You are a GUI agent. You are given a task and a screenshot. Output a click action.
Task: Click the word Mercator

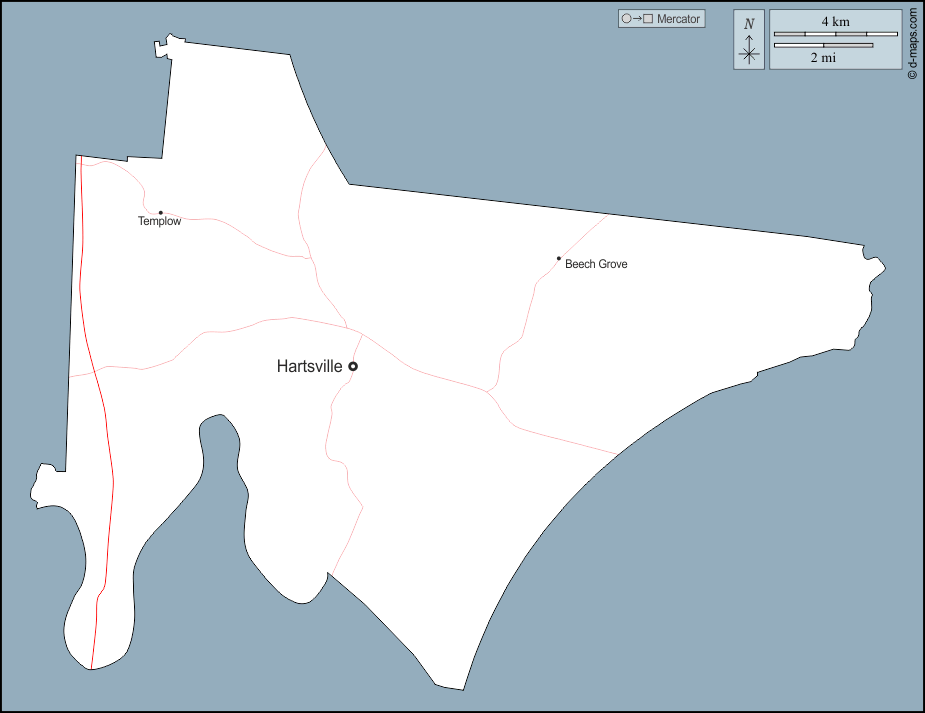679,19
